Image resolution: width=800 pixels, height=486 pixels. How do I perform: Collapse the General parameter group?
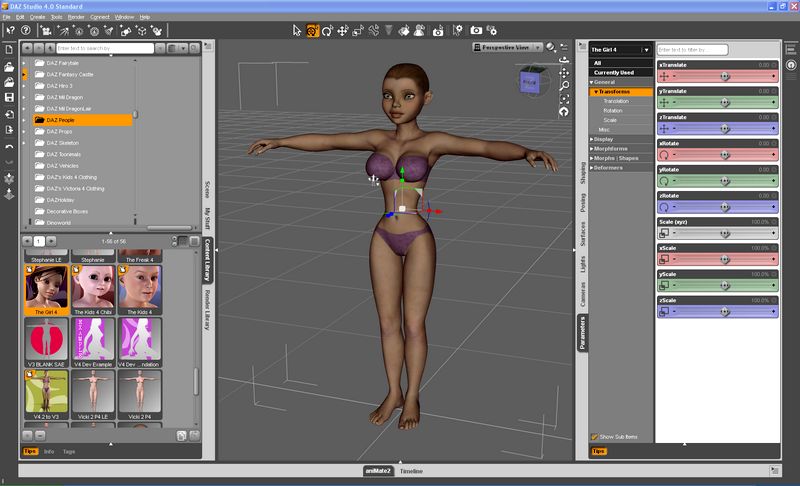tap(591, 82)
